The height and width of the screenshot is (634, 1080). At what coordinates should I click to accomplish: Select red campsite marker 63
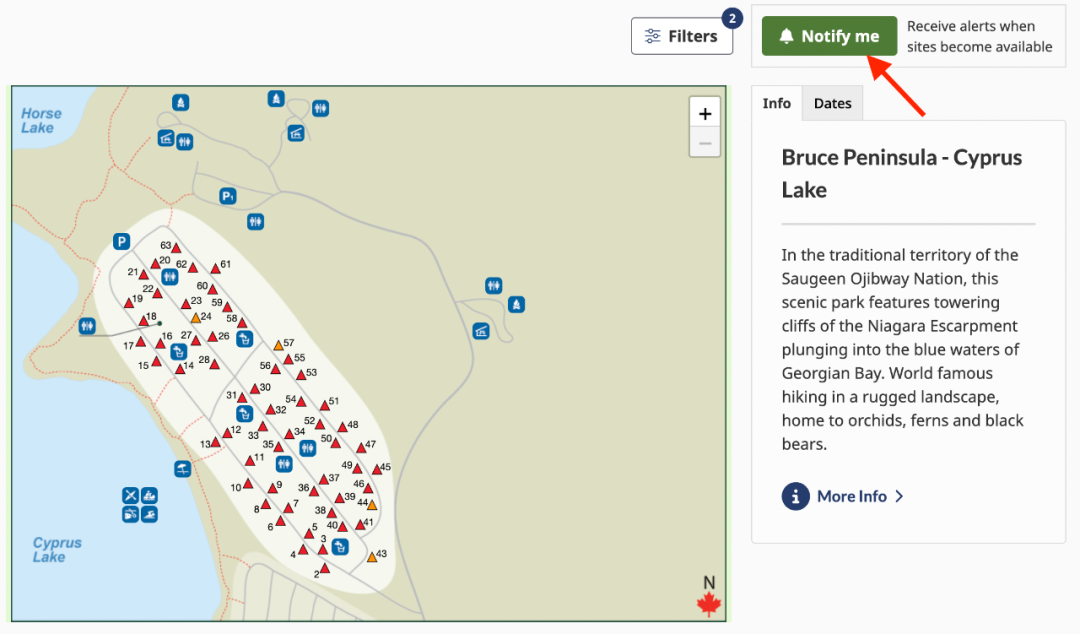pyautogui.click(x=176, y=248)
